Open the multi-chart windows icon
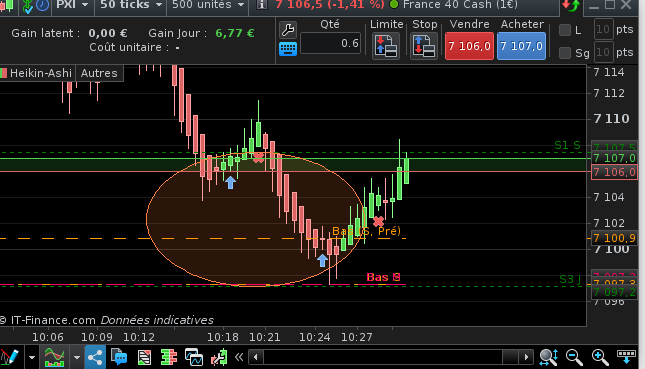This screenshot has width=645, height=369. point(194,357)
